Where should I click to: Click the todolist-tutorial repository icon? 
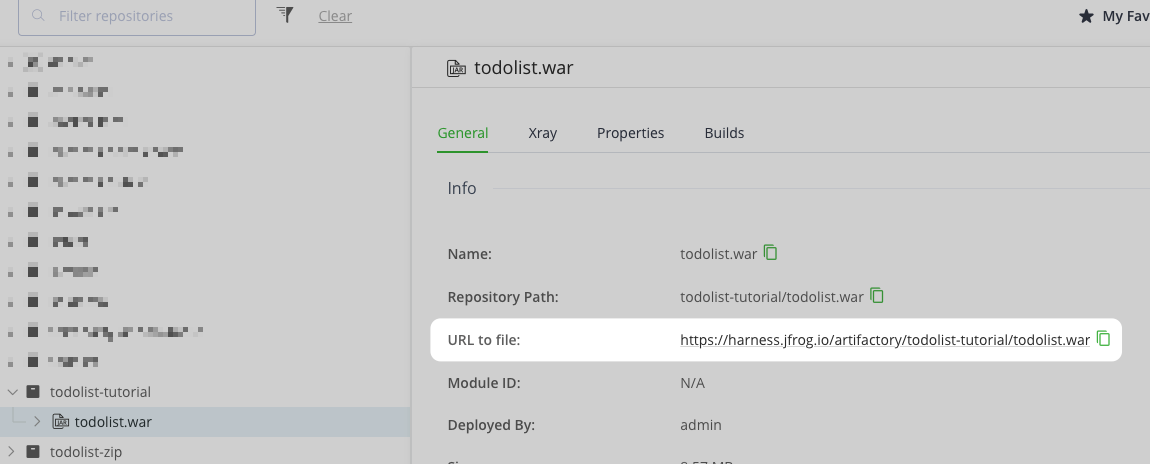pos(33,392)
